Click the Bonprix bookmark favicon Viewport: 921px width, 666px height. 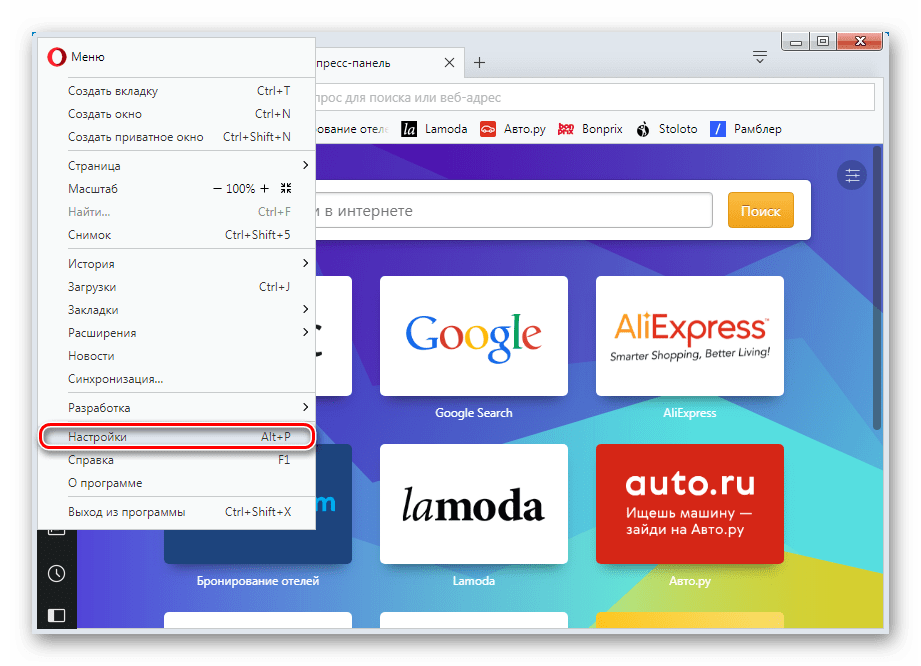coord(566,129)
